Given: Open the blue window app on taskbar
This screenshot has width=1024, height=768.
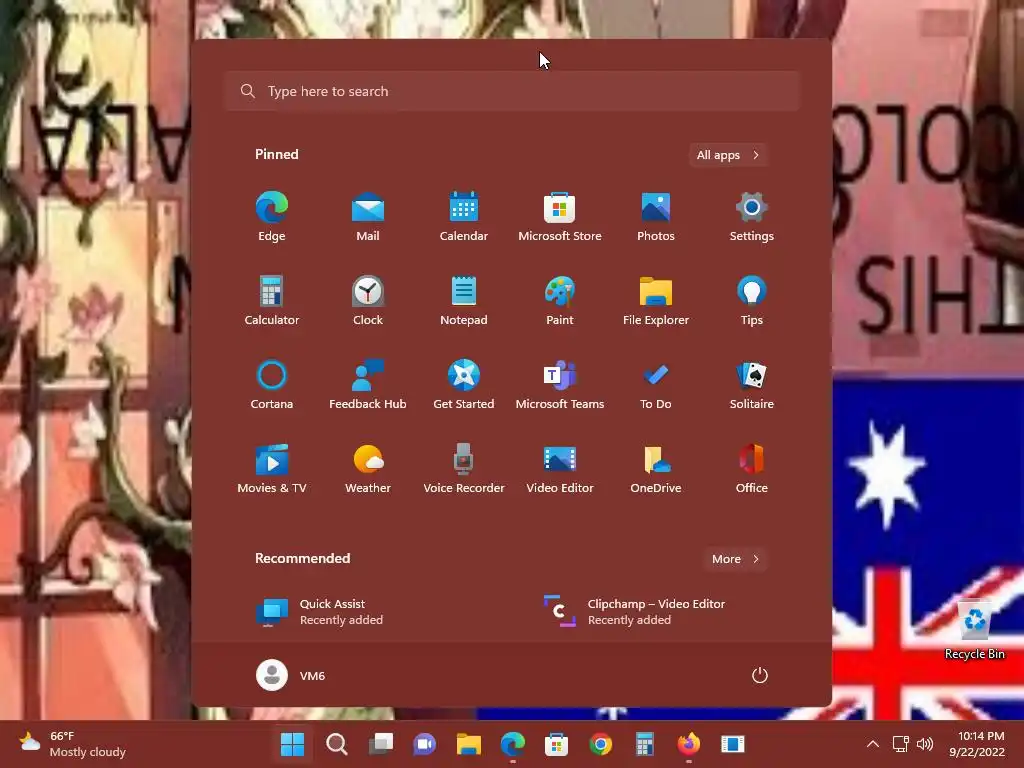Looking at the screenshot, I should click(x=733, y=744).
